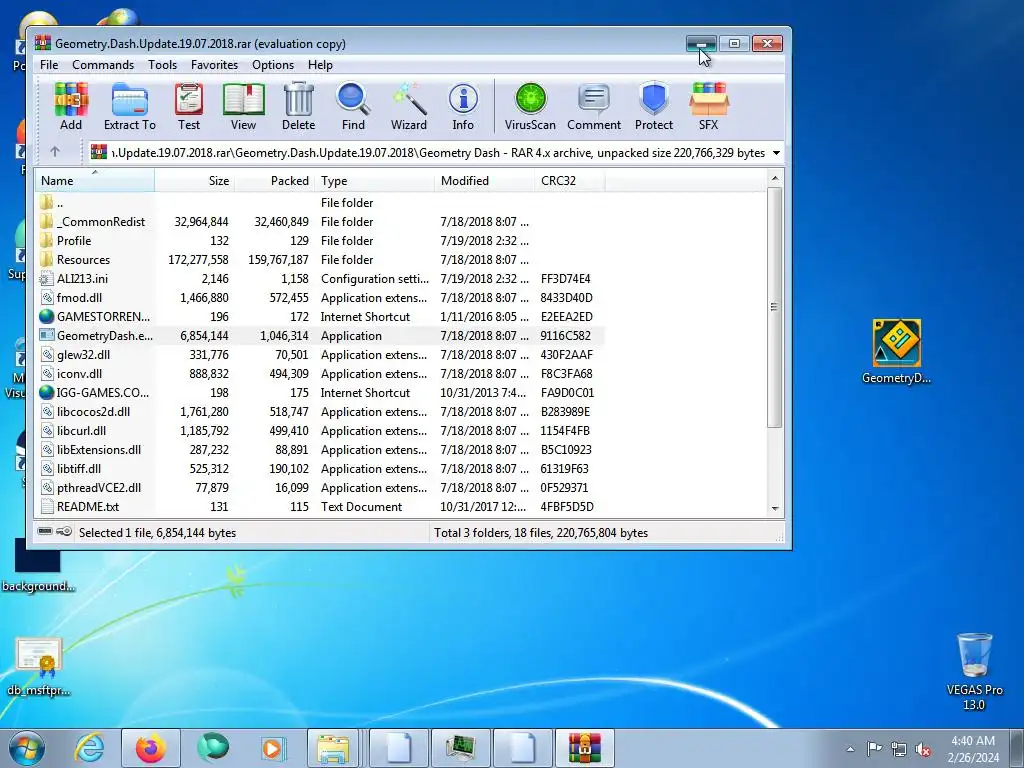Click the scrollbar down arrow
1024x768 pixels.
tap(775, 508)
